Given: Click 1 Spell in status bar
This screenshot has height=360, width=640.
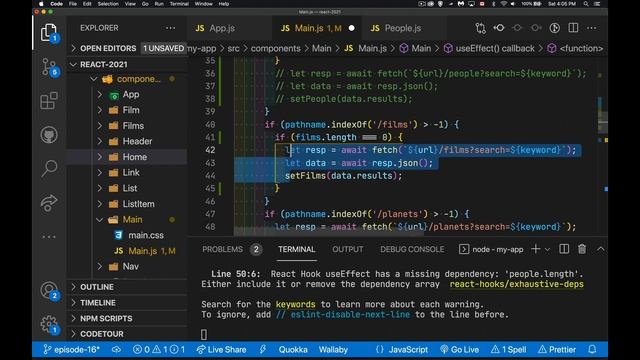Looking at the screenshot, I should pyautogui.click(x=509, y=349).
